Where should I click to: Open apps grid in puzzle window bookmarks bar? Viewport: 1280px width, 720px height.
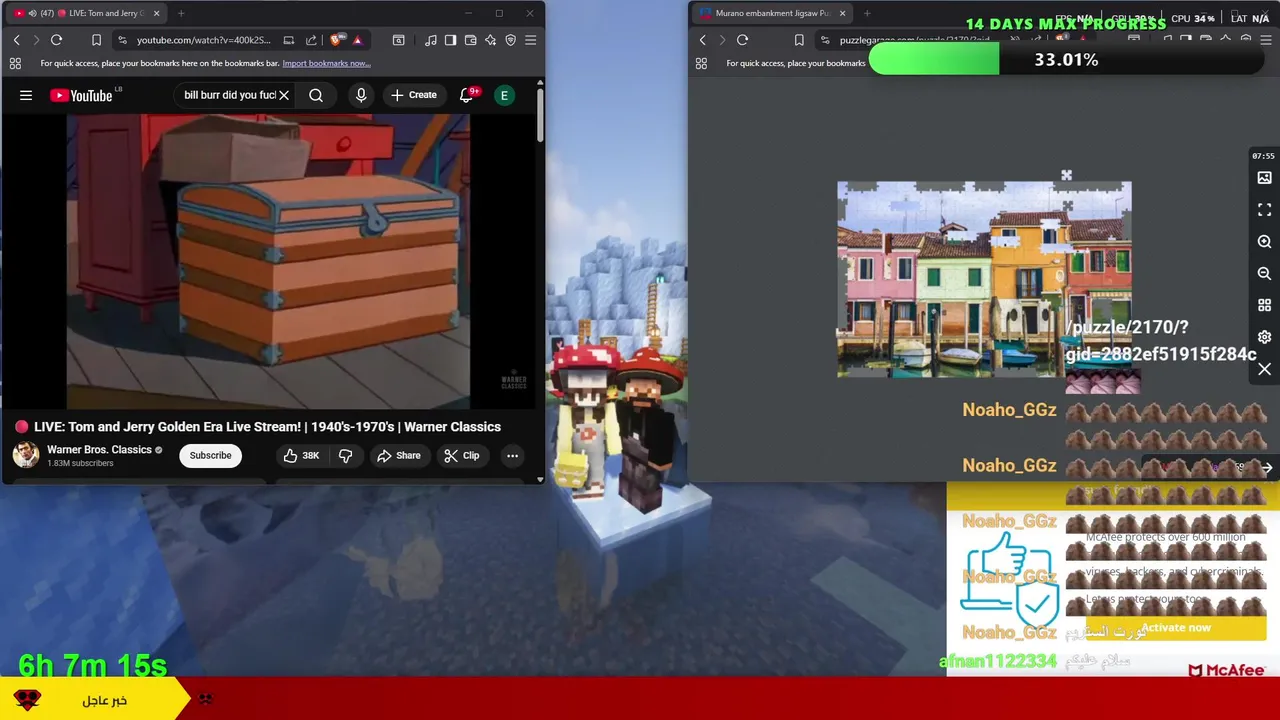tap(701, 63)
